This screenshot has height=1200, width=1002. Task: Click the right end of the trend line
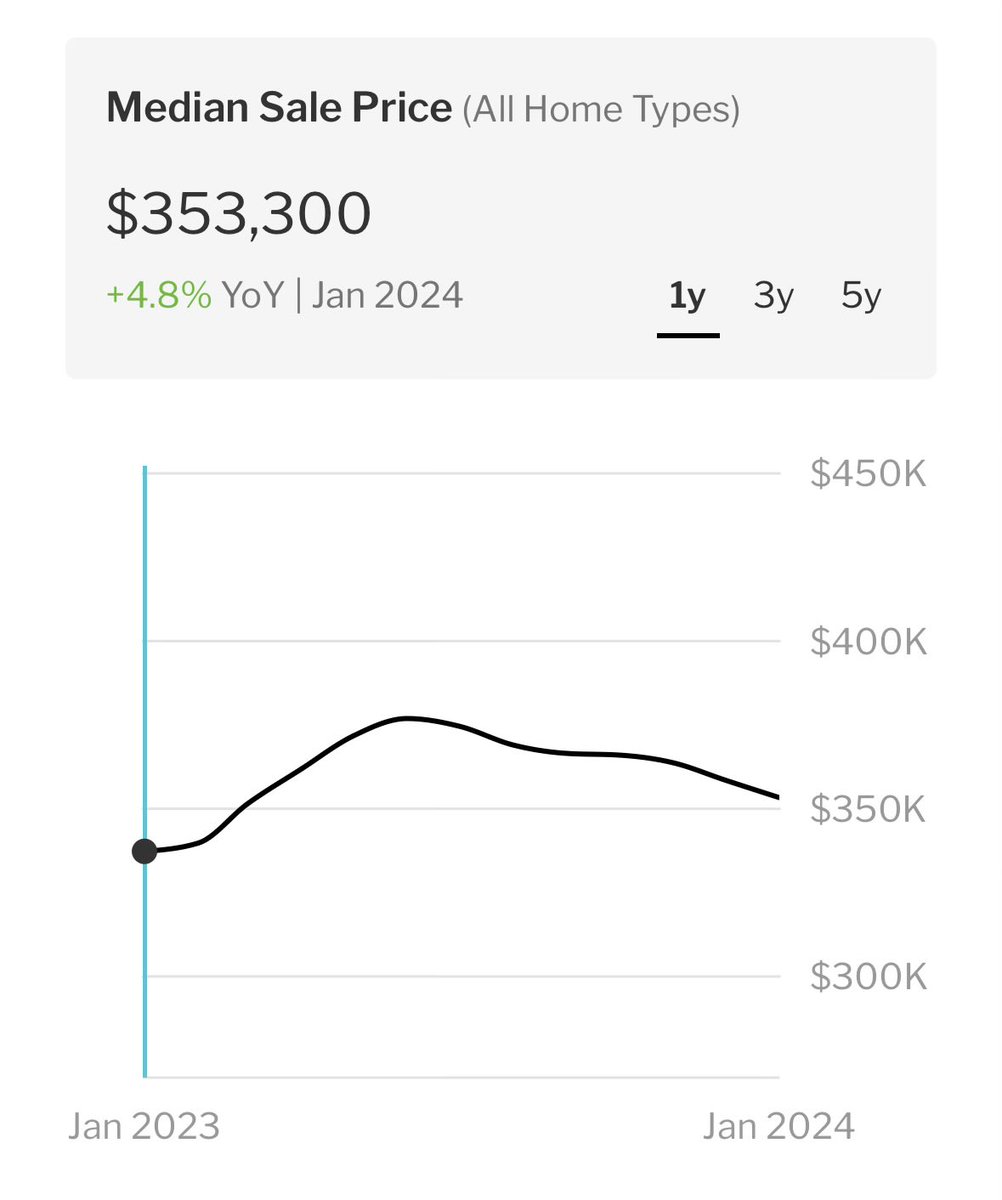click(776, 796)
